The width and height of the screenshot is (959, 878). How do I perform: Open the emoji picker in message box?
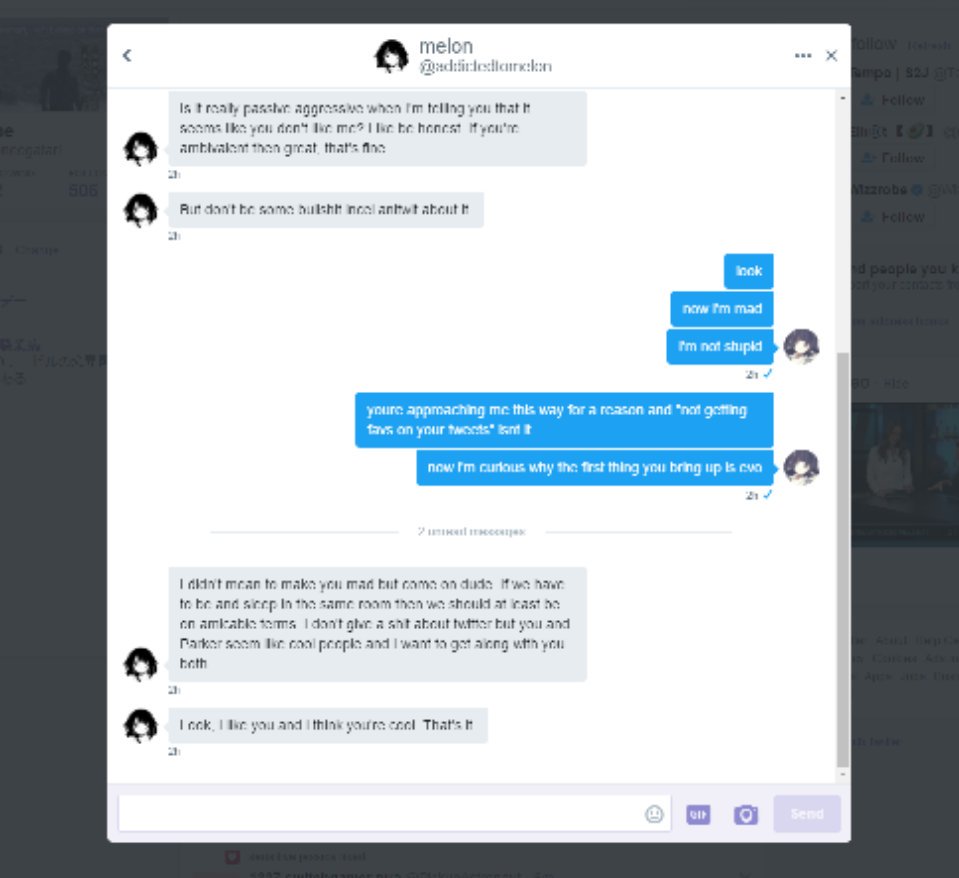tap(654, 814)
